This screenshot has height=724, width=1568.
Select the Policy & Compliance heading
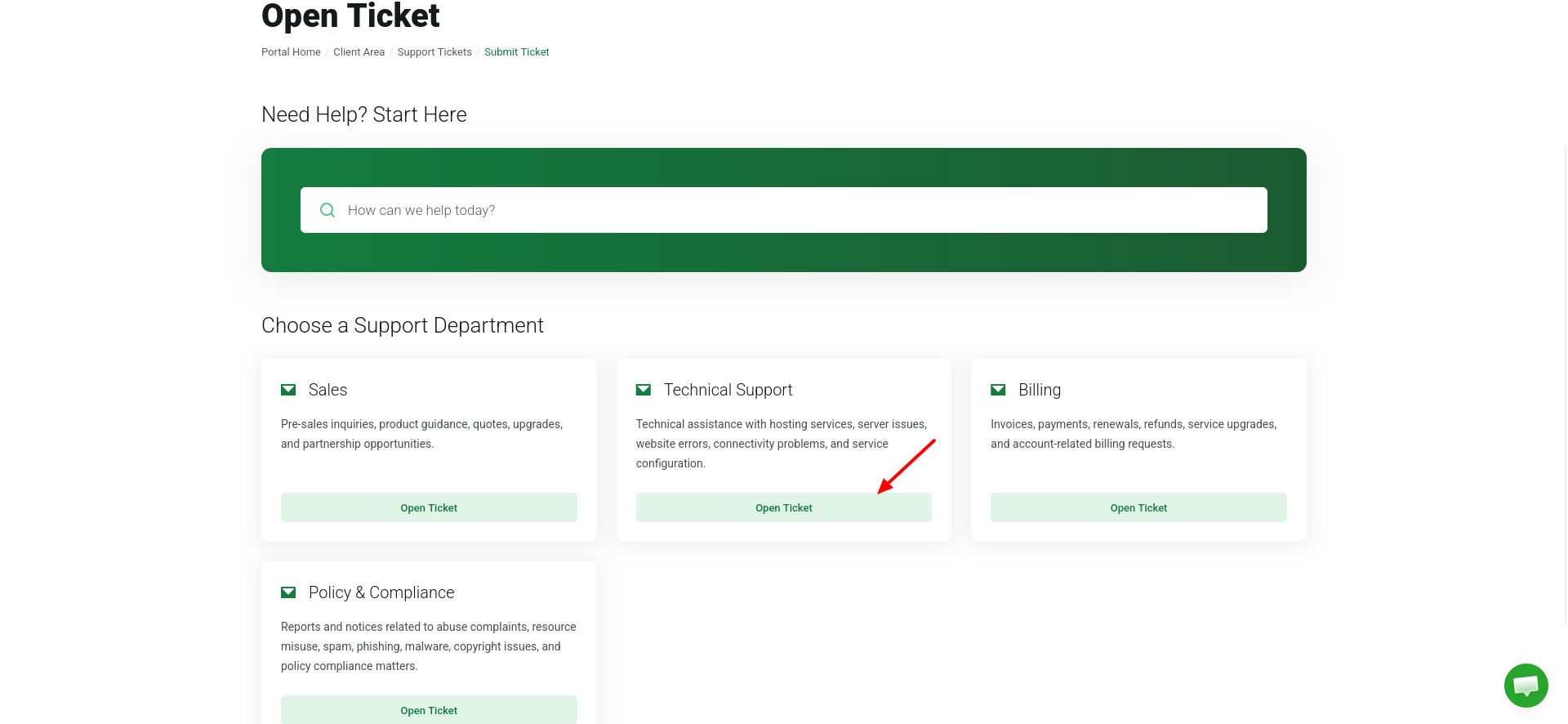(381, 592)
